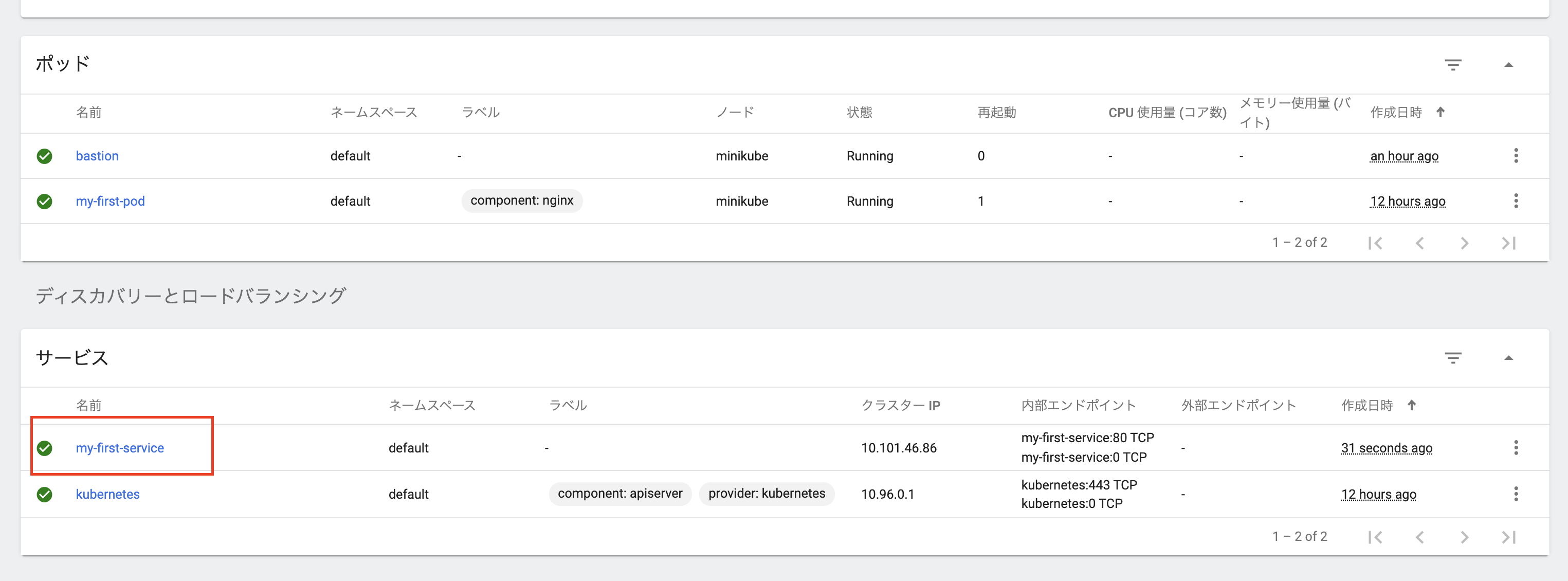
Task: Open actions menu for bastion pod
Action: [1516, 156]
